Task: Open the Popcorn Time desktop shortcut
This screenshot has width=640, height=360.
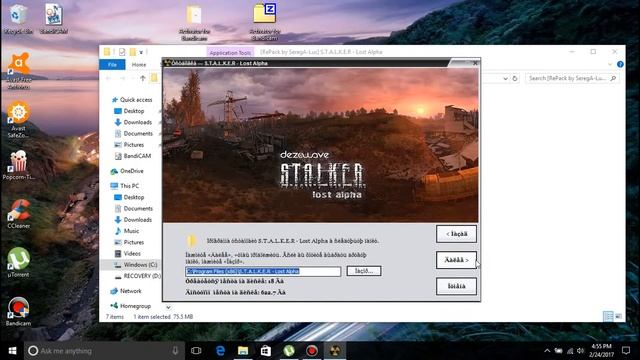Action: [x=18, y=165]
